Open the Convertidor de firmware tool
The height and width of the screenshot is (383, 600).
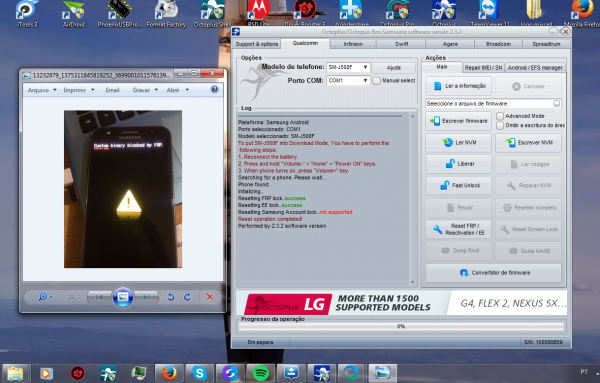click(494, 273)
